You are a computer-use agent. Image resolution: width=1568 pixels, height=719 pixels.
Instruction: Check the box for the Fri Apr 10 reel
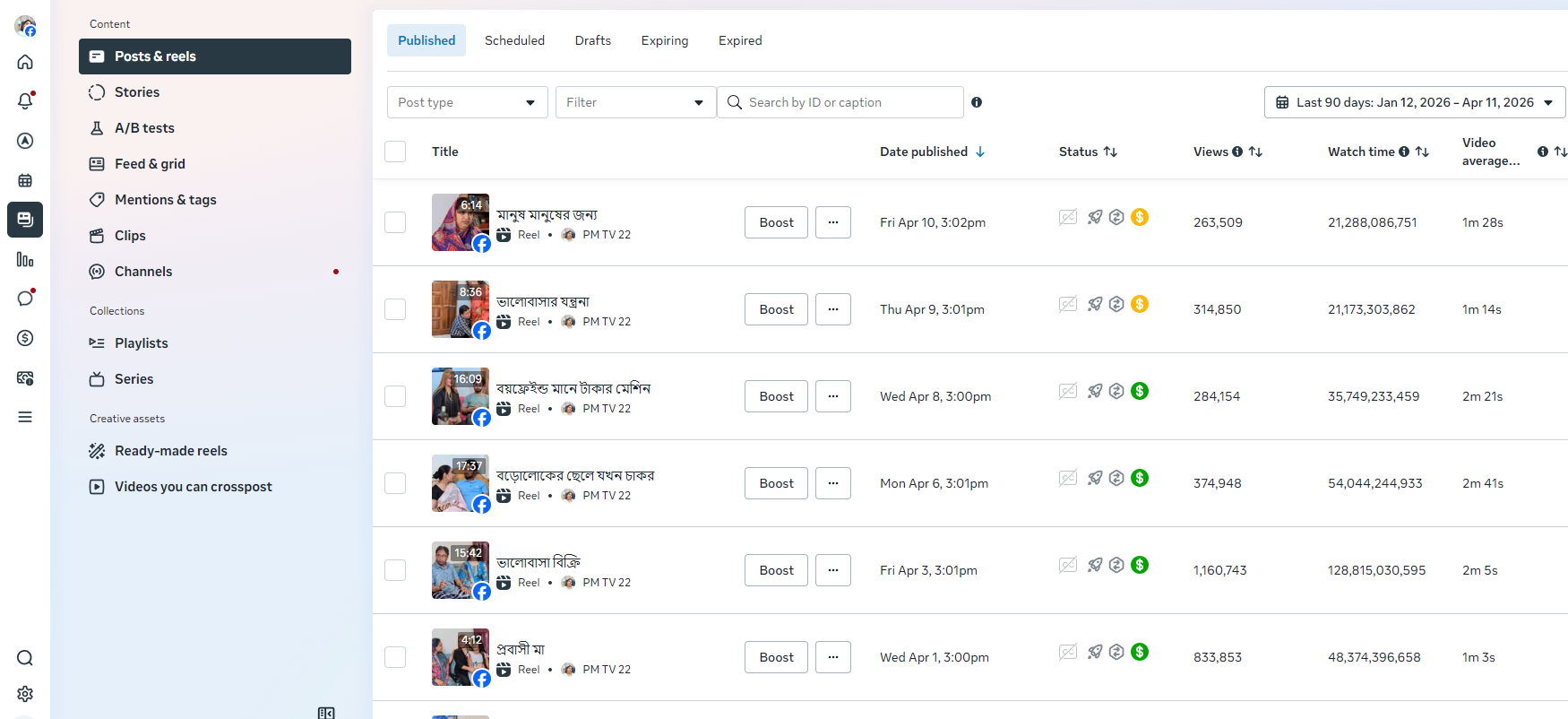(395, 222)
